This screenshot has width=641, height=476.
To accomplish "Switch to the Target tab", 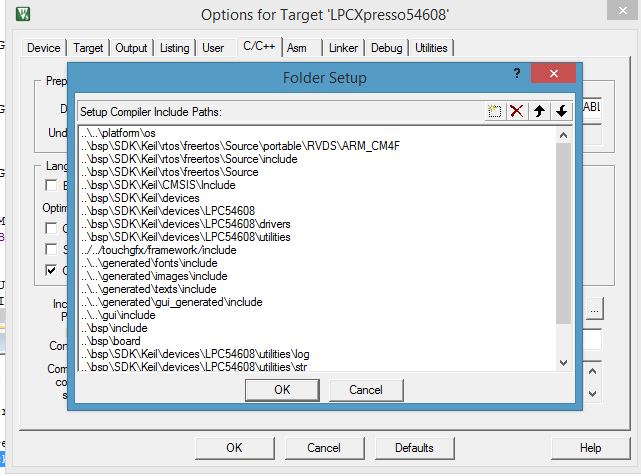I will (88, 48).
